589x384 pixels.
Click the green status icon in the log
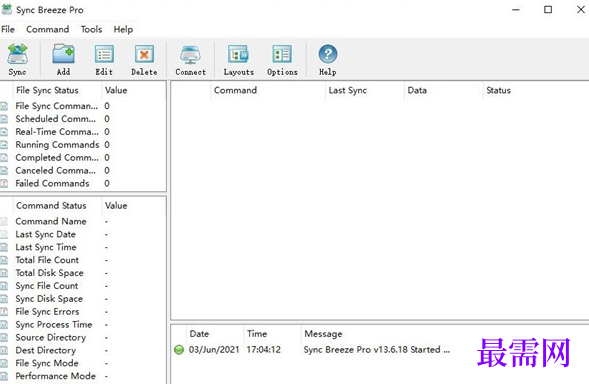pos(179,350)
